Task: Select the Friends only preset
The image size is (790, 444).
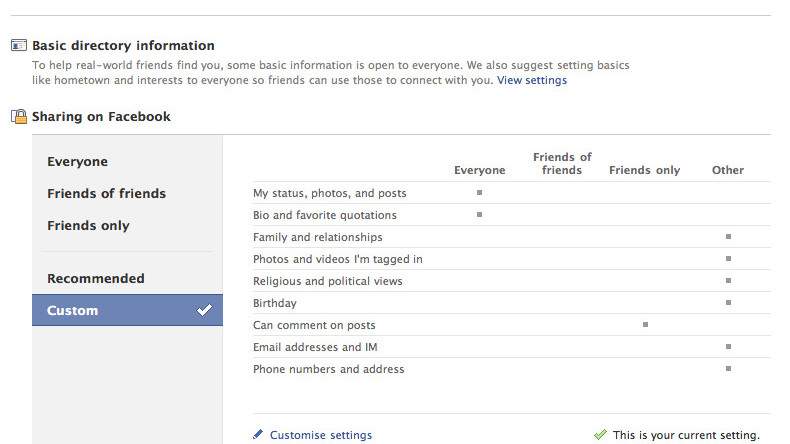Action: click(88, 226)
